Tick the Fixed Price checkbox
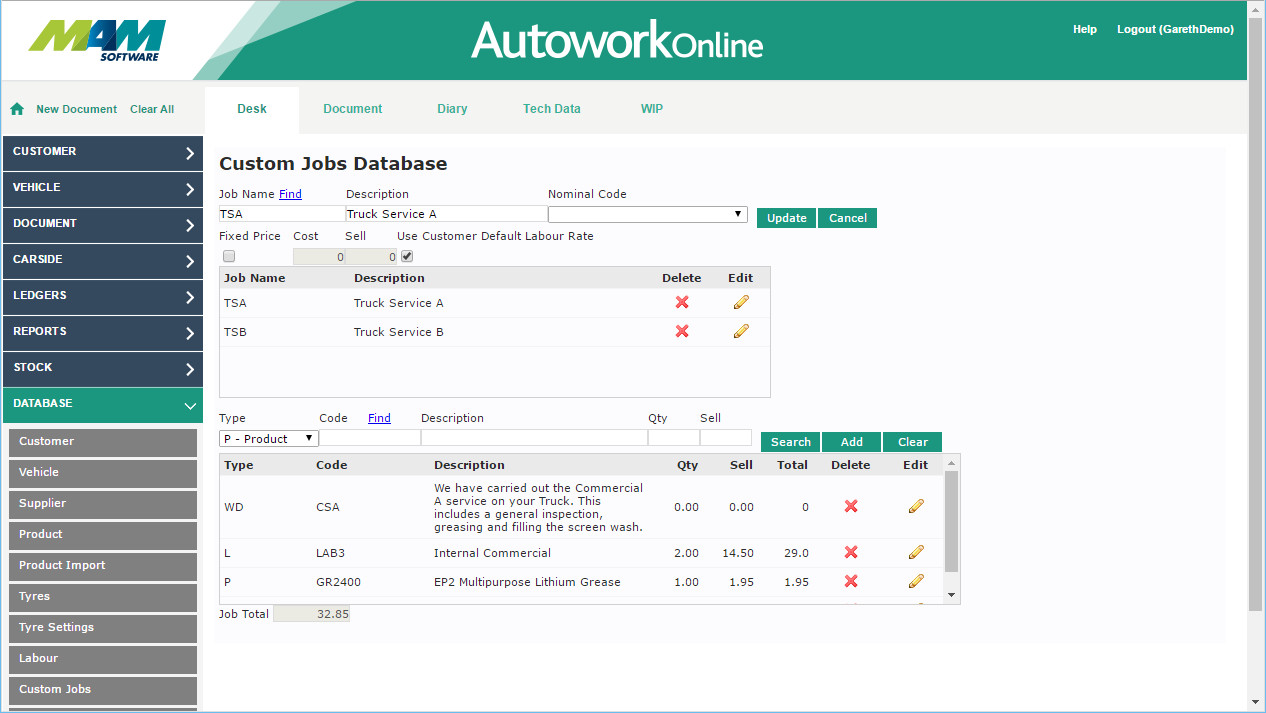The height and width of the screenshot is (713, 1266). pos(229,257)
